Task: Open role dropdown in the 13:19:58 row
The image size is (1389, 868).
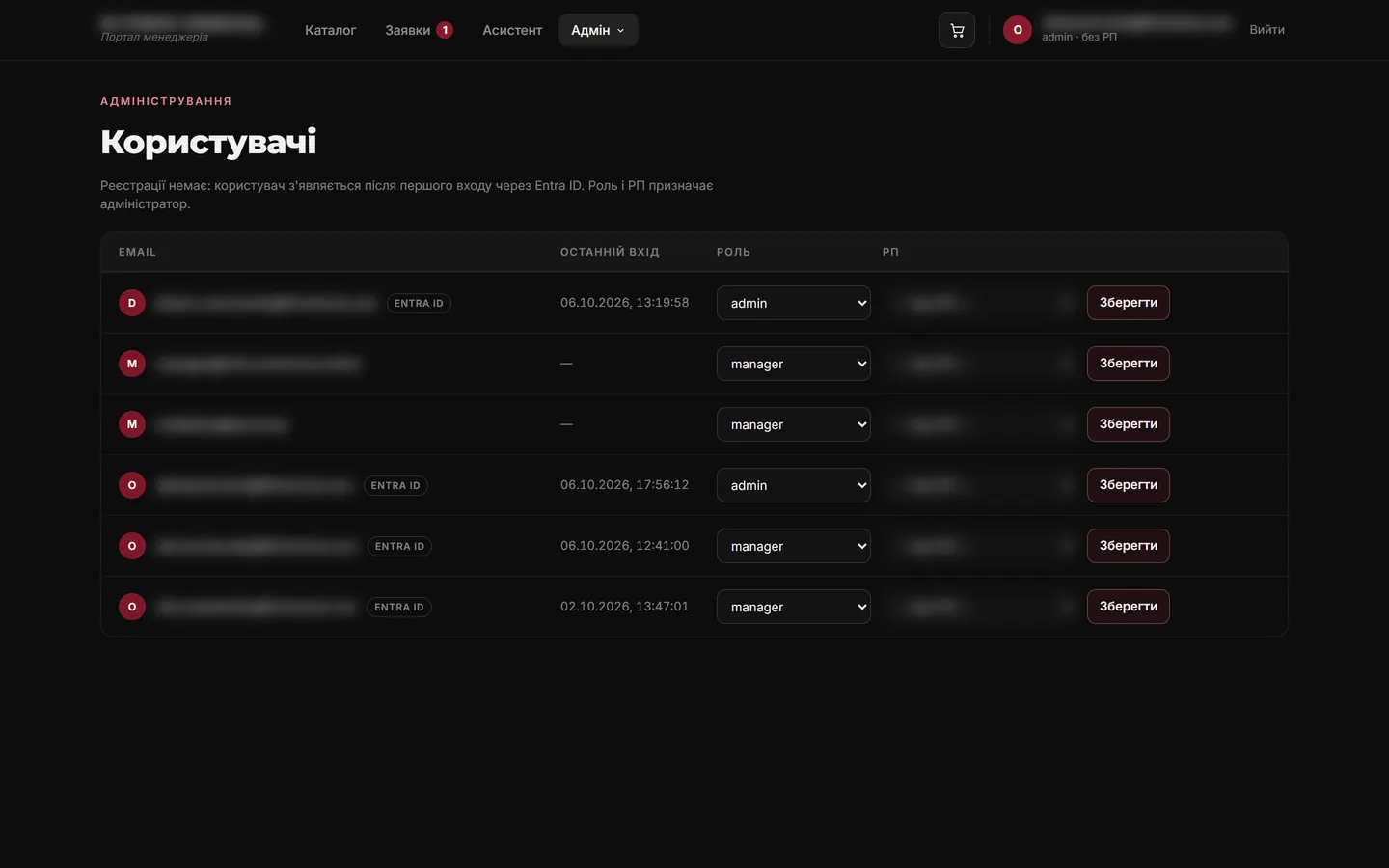Action: tap(794, 303)
